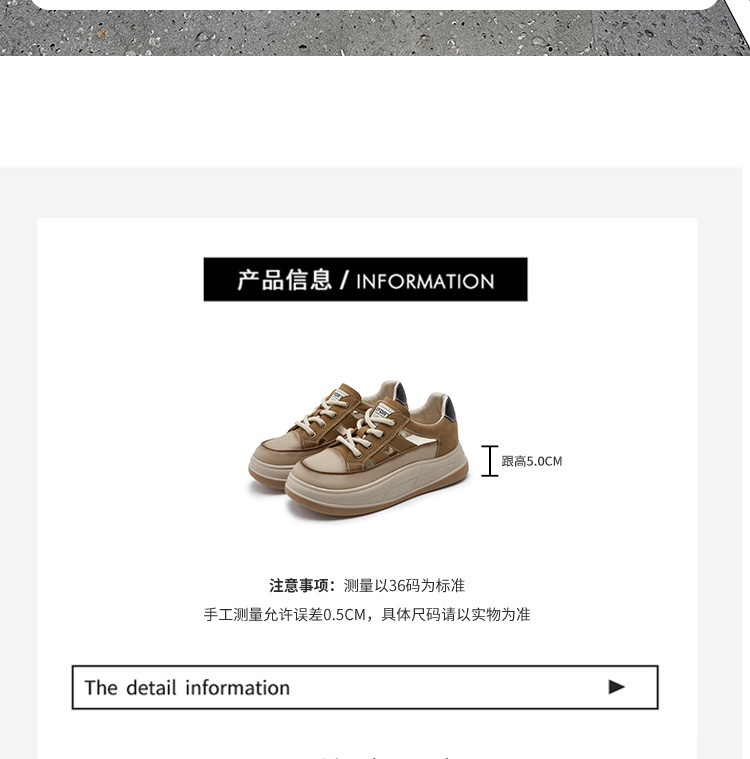The width and height of the screenshot is (750, 759).
Task: Expand The detail information bar
Action: tap(365, 687)
